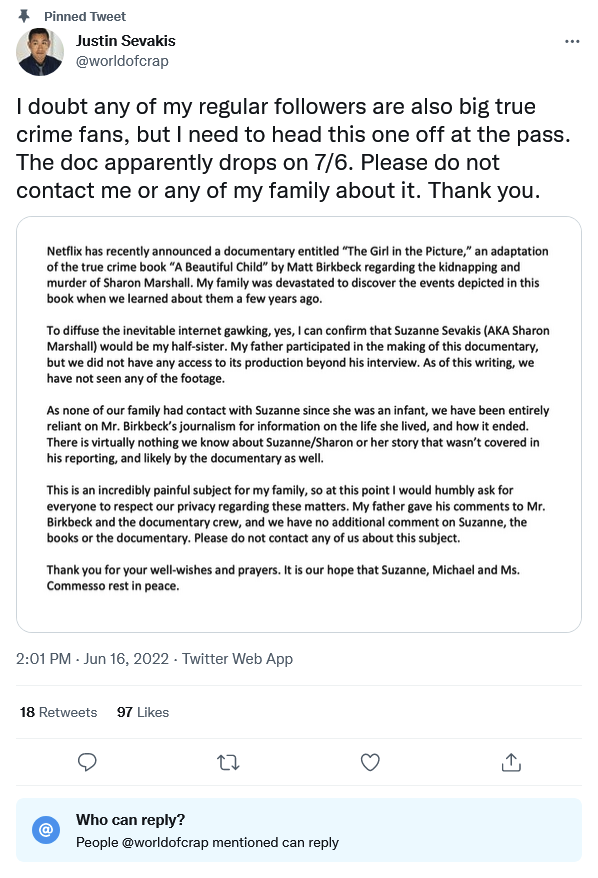The height and width of the screenshot is (878, 598).
Task: View the 97 Likes list
Action: (143, 712)
